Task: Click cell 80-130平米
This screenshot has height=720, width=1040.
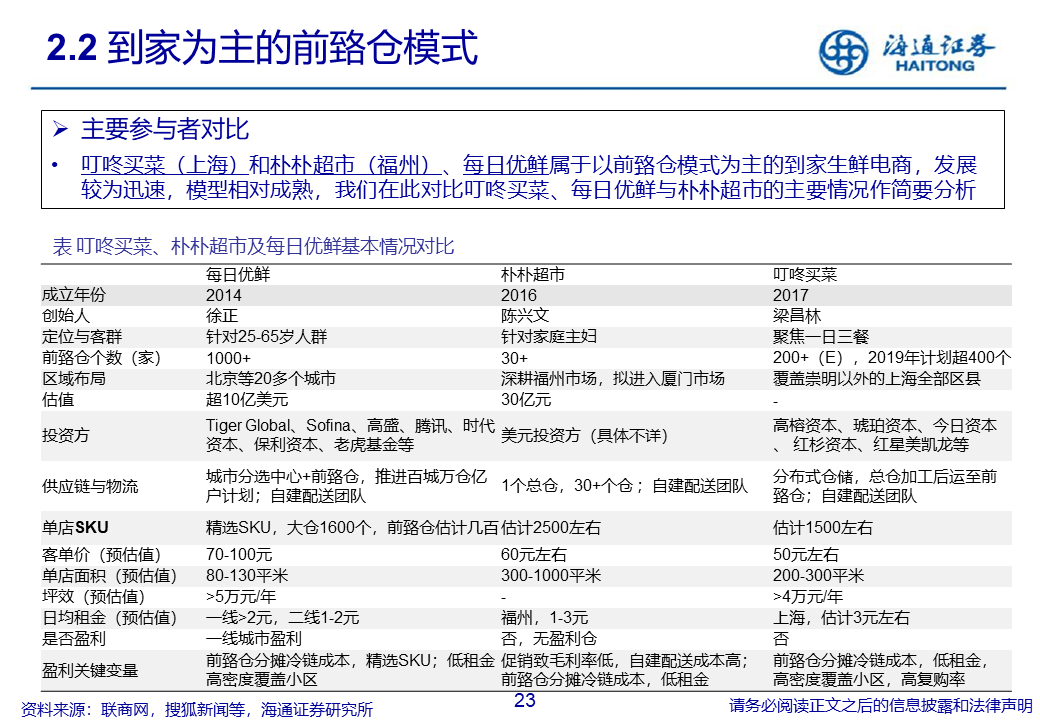Action: pos(247,575)
